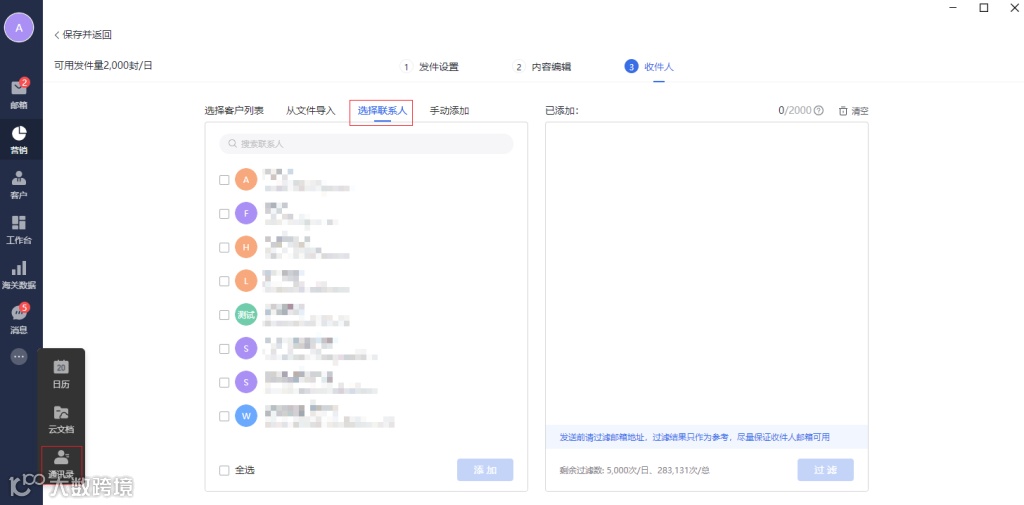The width and height of the screenshot is (1024, 505).
Task: Click blue W contact avatar
Action: pos(246,415)
